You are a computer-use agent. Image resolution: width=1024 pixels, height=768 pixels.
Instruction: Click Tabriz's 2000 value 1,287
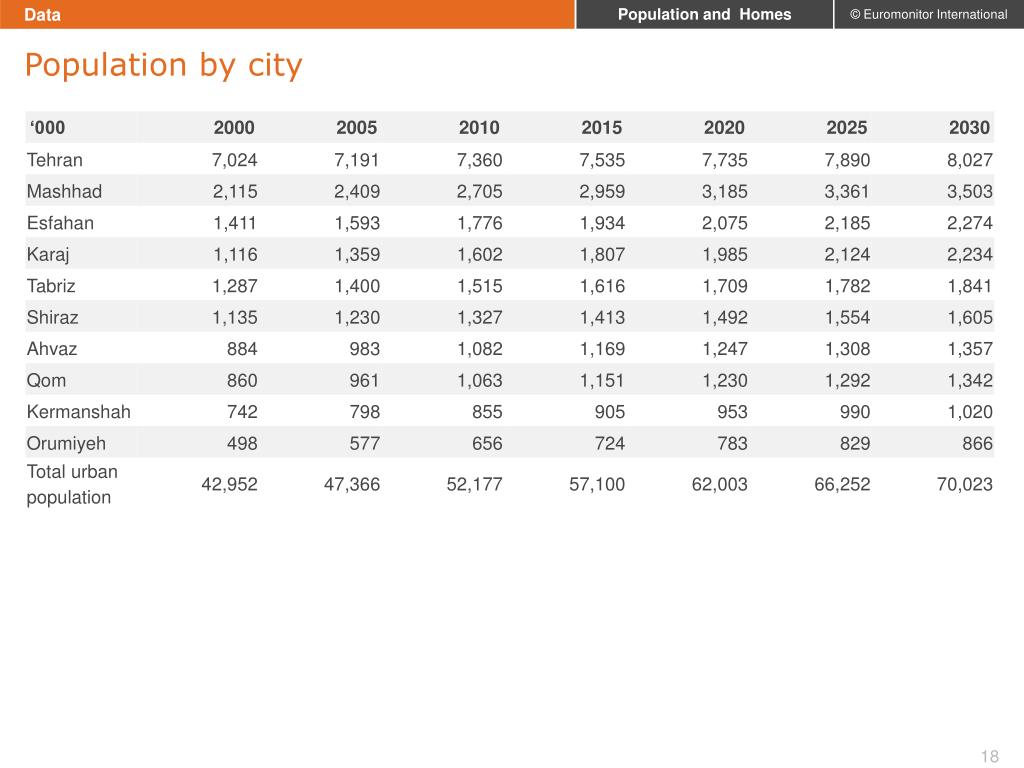pos(235,286)
